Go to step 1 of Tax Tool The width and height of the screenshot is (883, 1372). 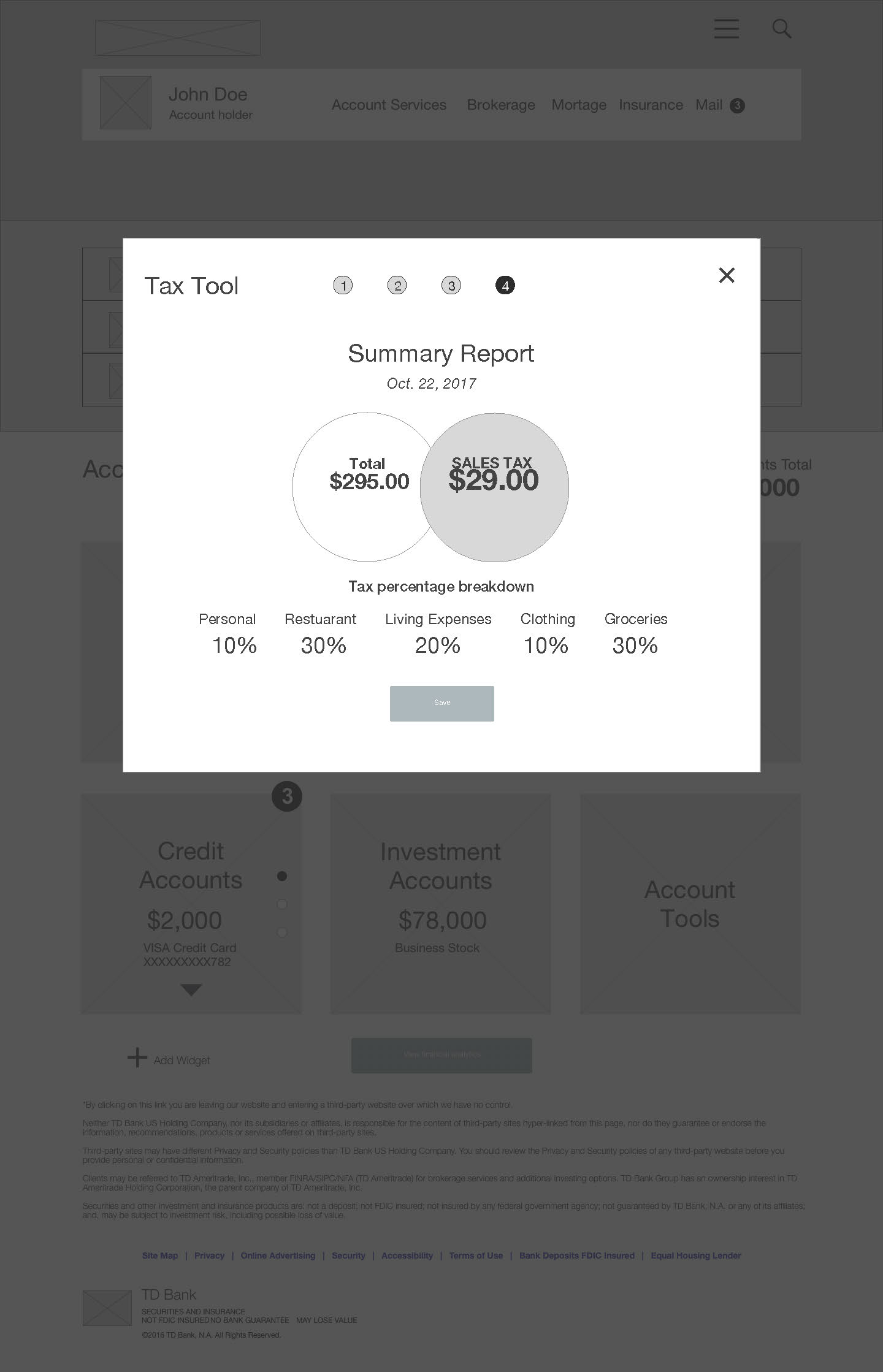(x=343, y=285)
